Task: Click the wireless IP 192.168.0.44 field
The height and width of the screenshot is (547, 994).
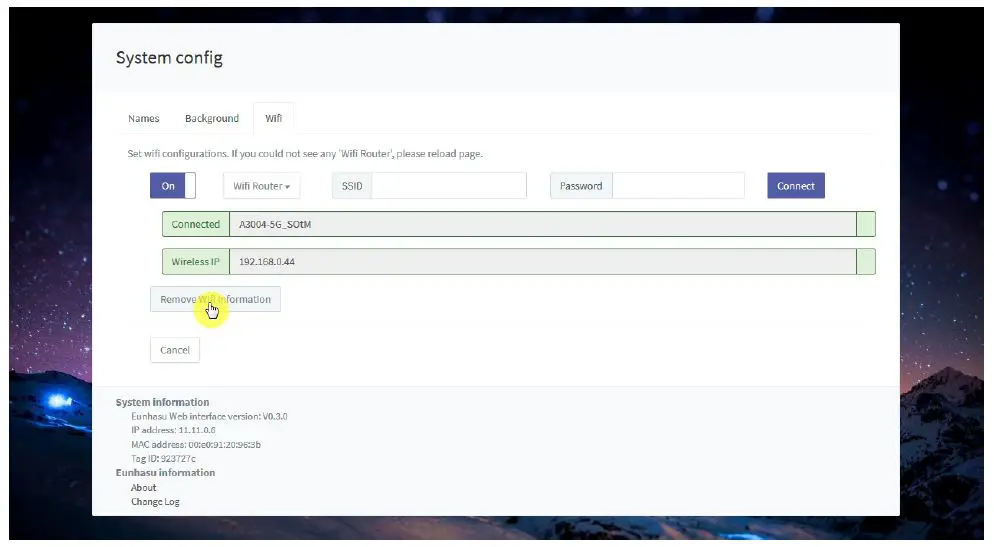Action: point(543,262)
